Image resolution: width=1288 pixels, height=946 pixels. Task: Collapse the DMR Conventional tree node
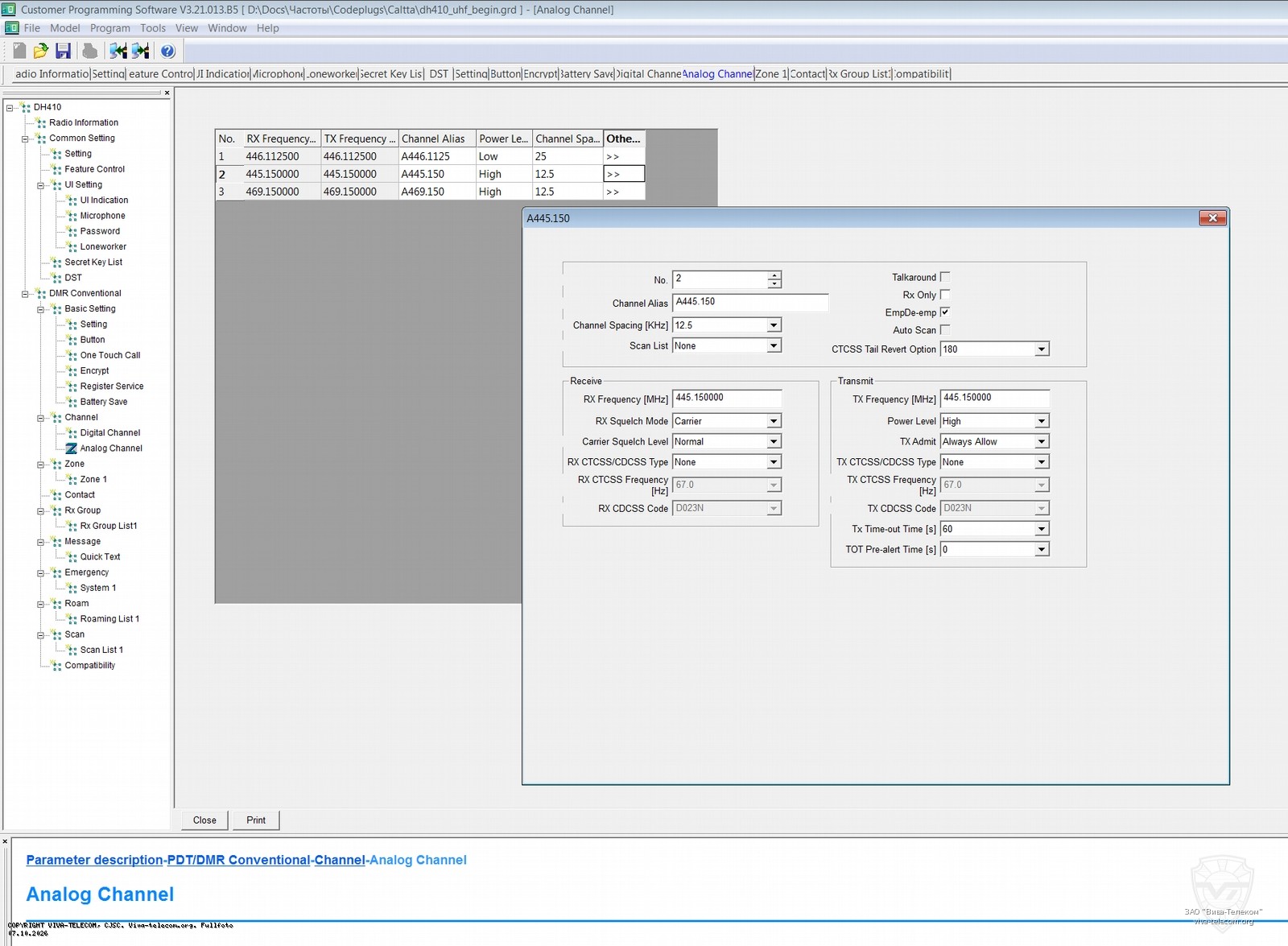tap(25, 294)
